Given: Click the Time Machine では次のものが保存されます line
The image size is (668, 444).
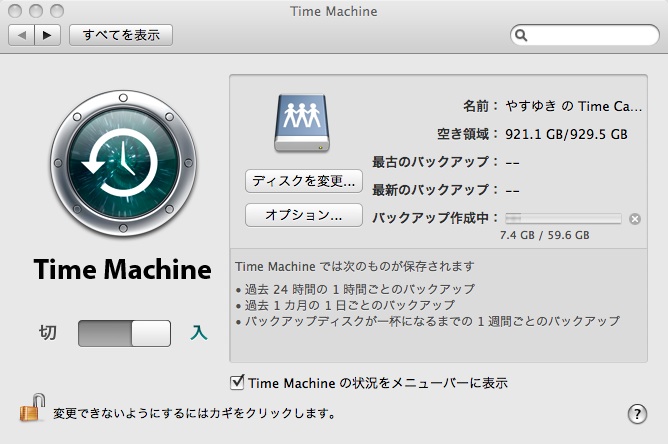Looking at the screenshot, I should pos(354,267).
